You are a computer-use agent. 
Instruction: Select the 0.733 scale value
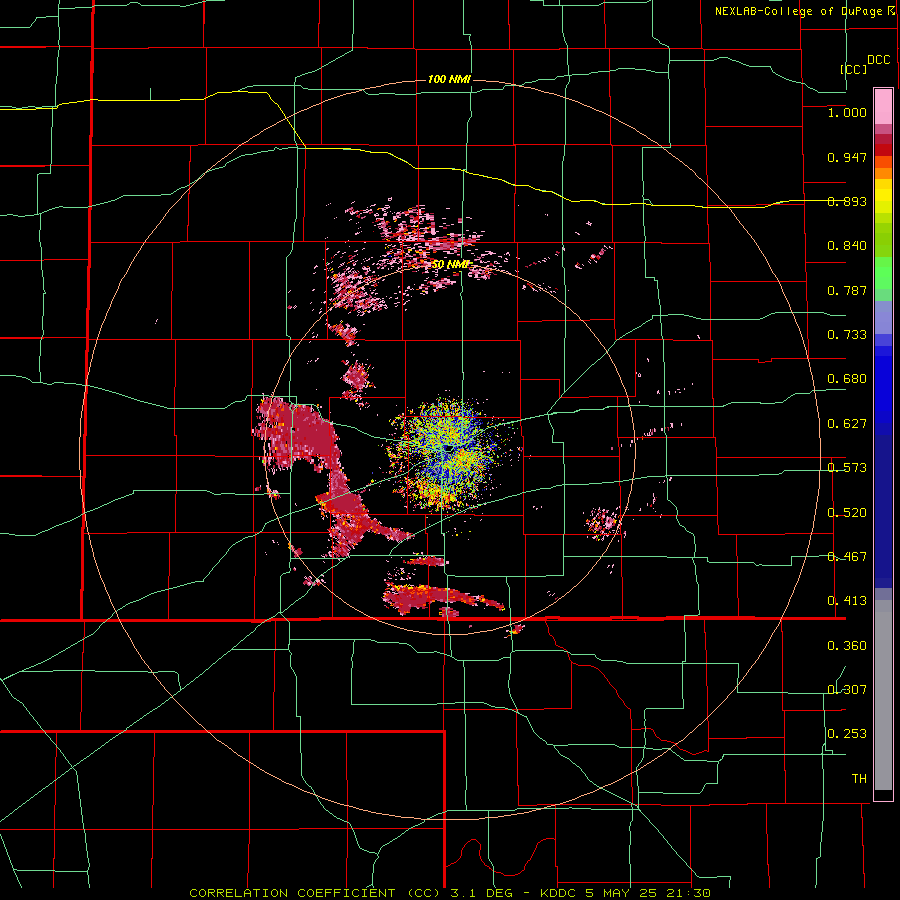coord(847,335)
